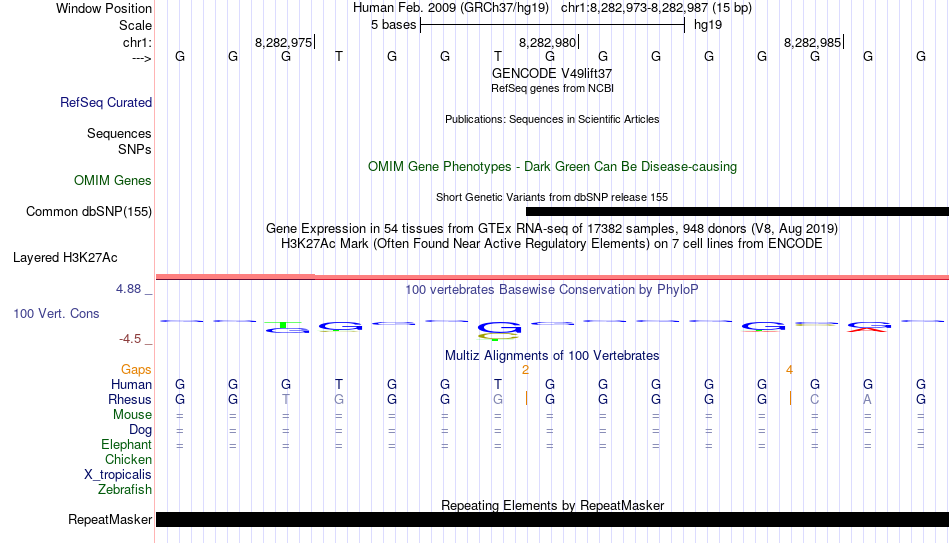Click the orange gap count 2

click(525, 370)
